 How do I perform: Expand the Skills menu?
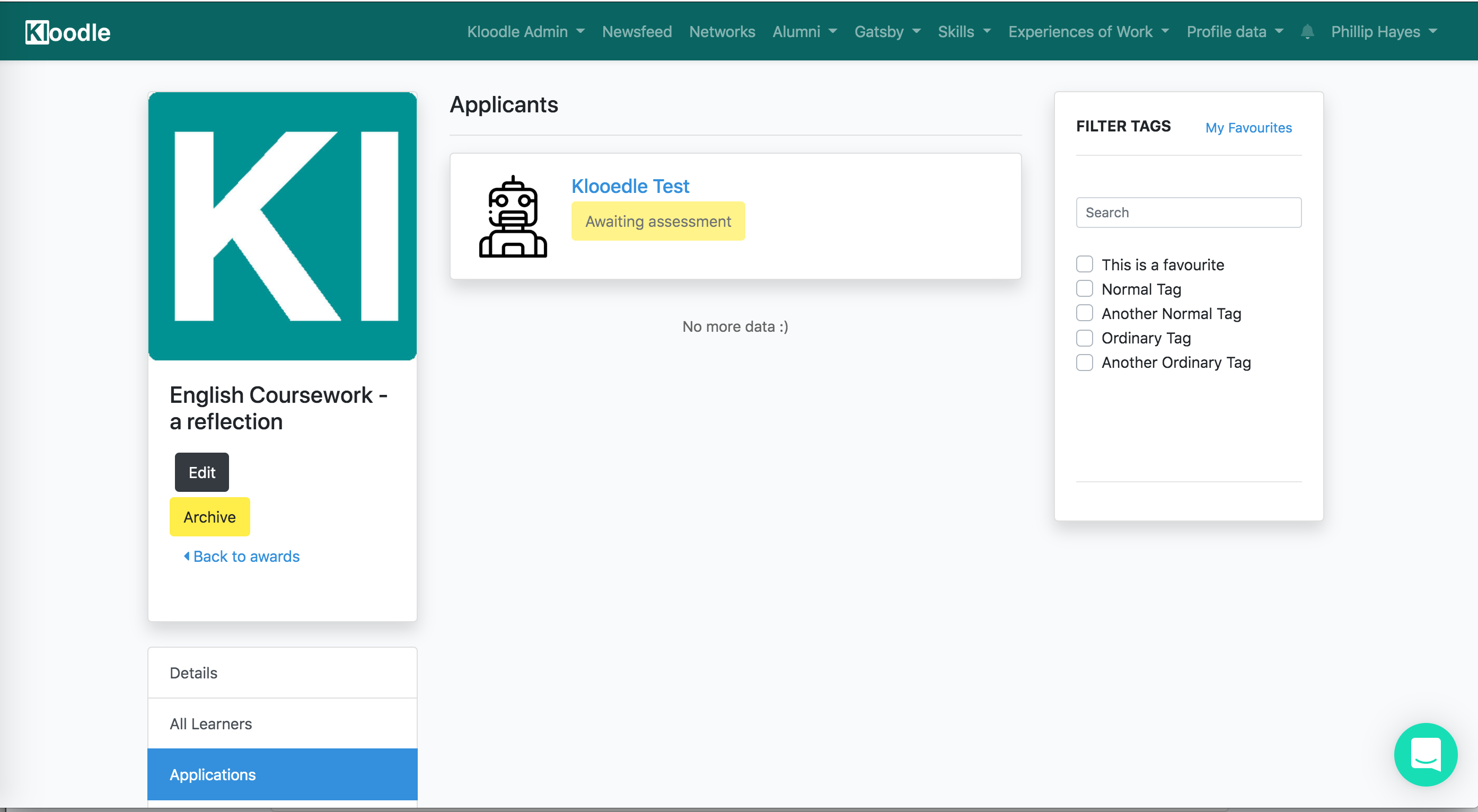tap(964, 32)
